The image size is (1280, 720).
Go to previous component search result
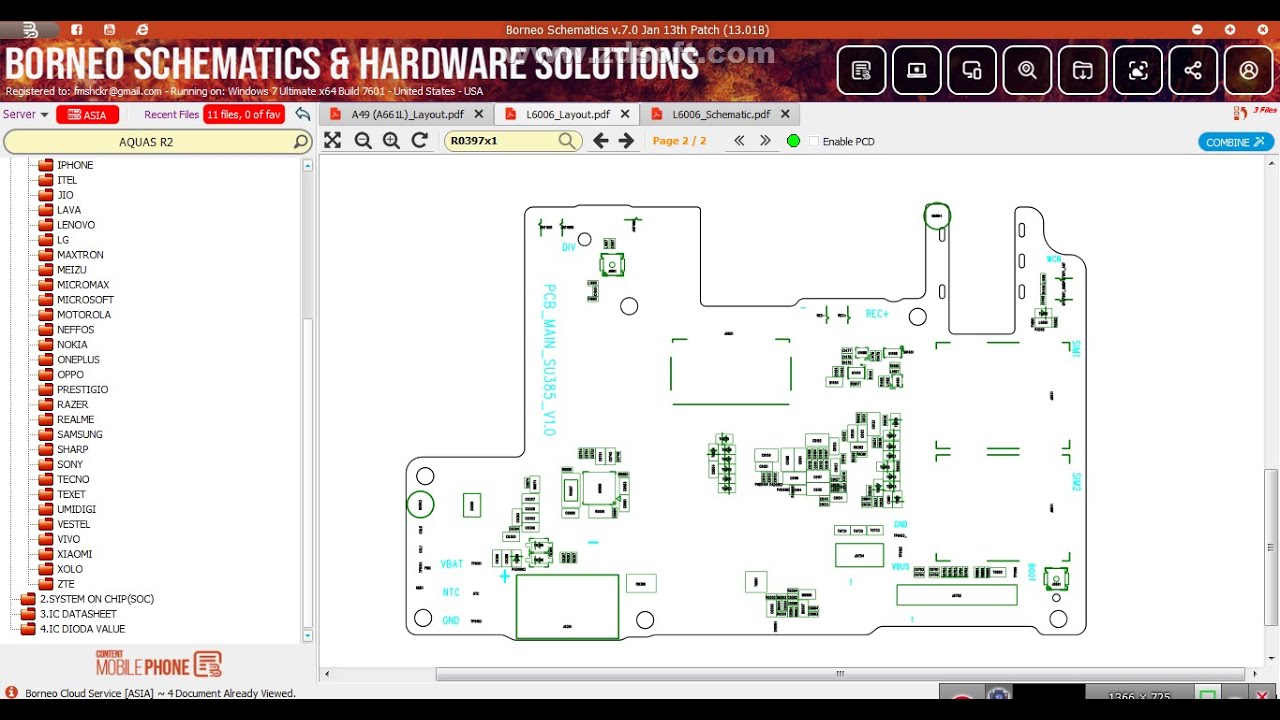click(x=601, y=141)
